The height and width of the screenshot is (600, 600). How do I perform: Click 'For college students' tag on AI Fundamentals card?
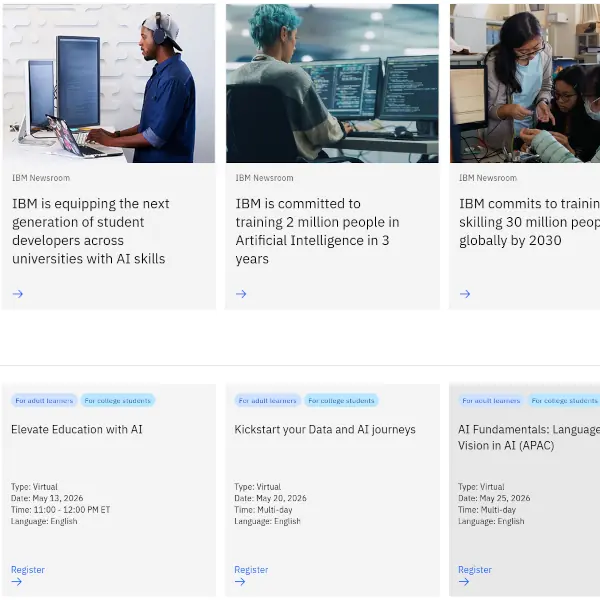[564, 400]
